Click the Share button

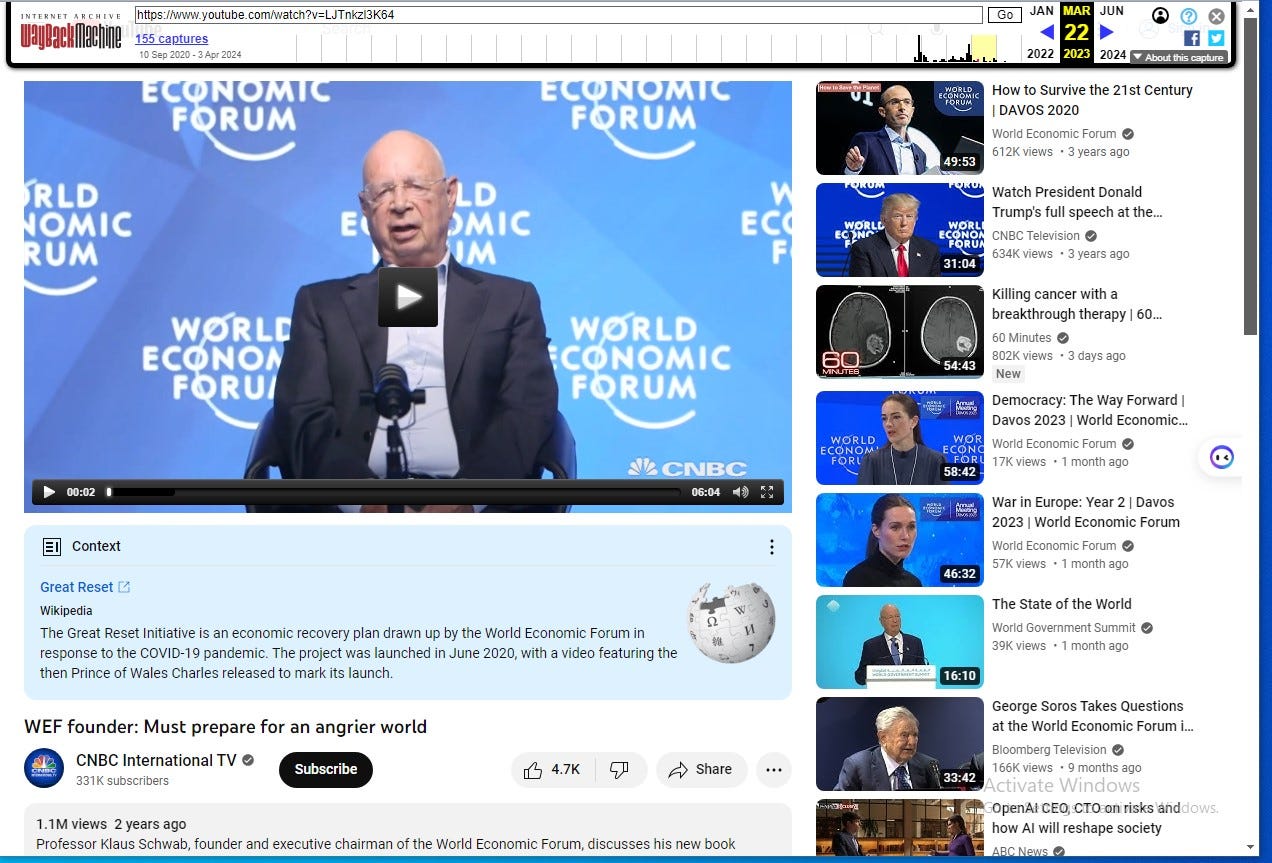click(701, 770)
